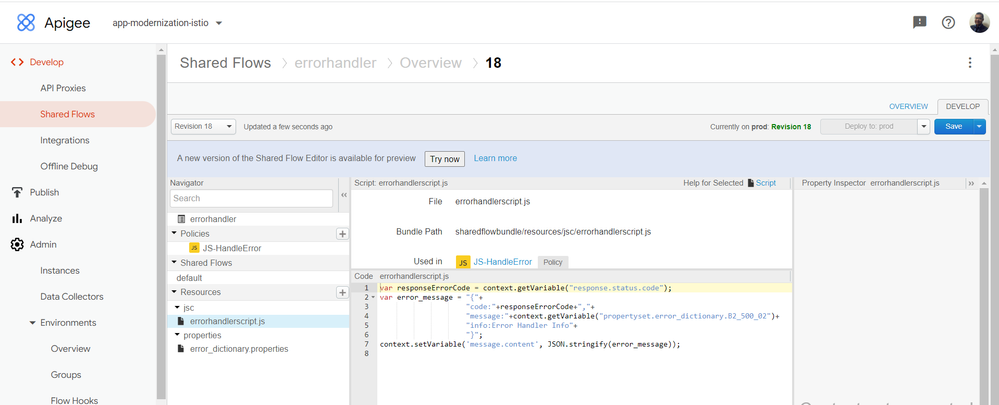This screenshot has height=405, width=999.
Task: Open the Revision 18 dropdown
Action: click(203, 126)
